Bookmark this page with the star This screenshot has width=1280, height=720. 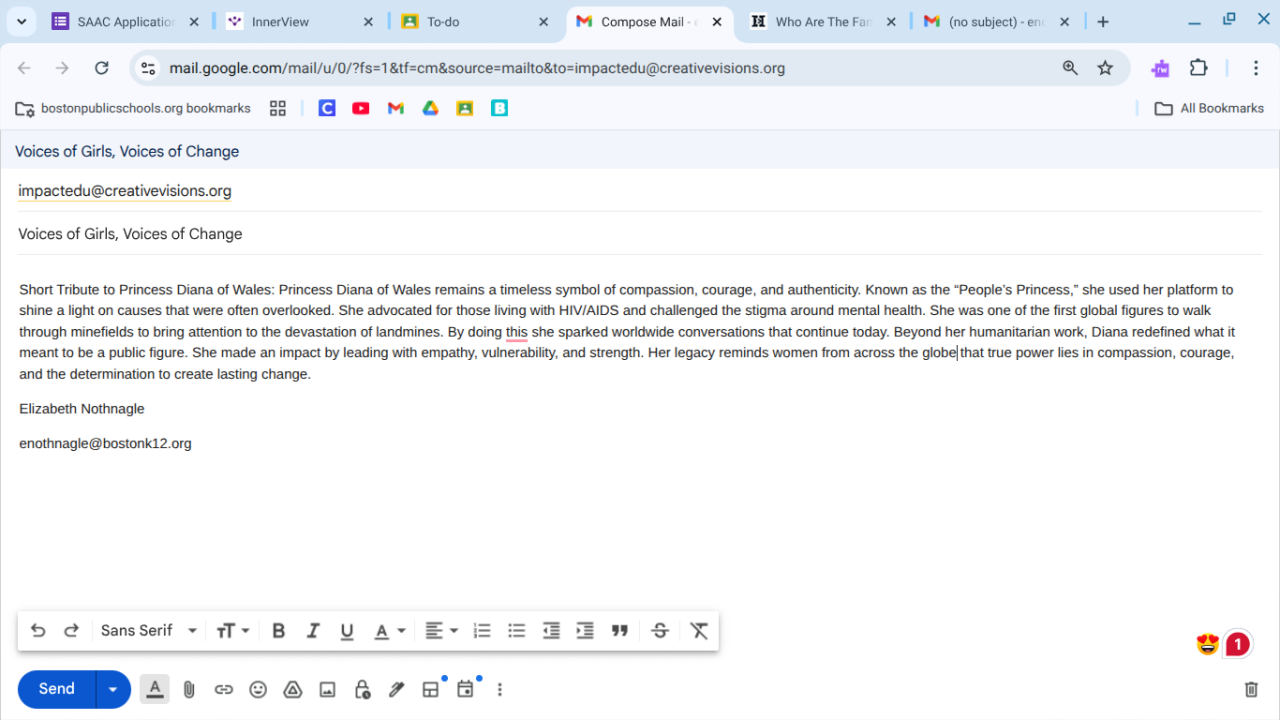tap(1105, 68)
